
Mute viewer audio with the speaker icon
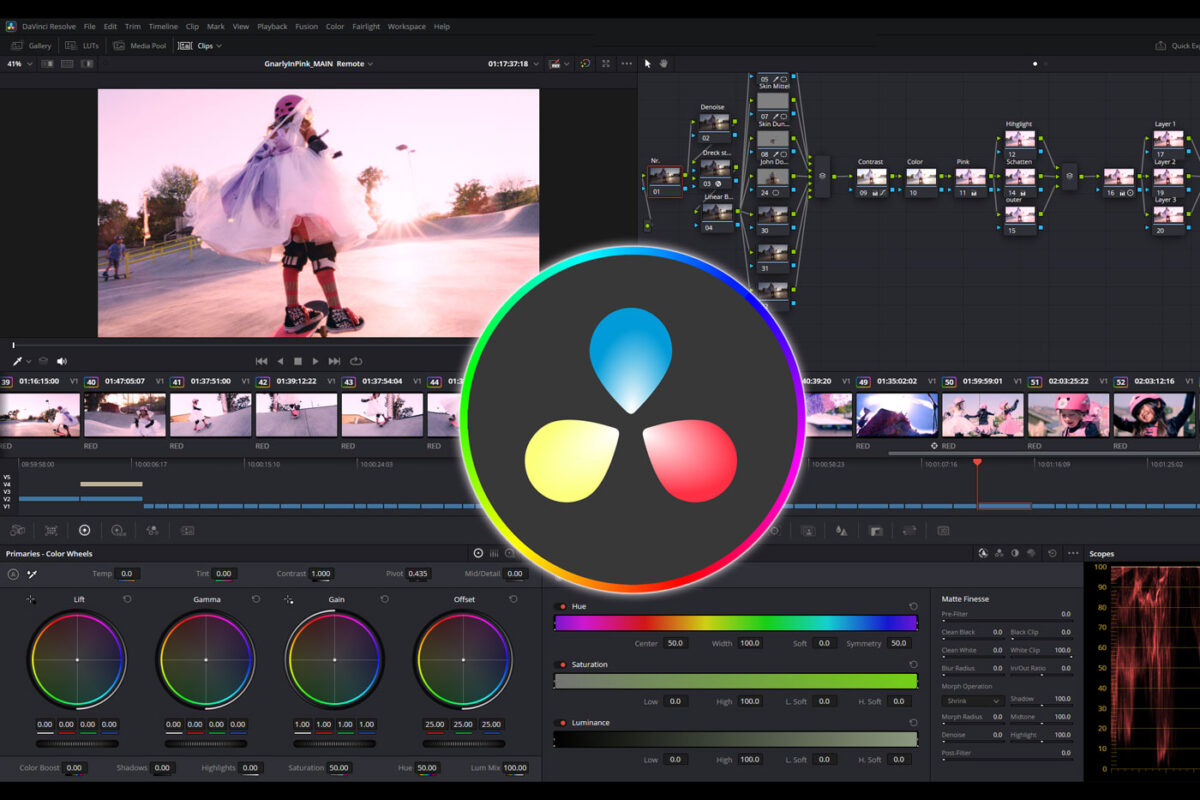tap(62, 361)
